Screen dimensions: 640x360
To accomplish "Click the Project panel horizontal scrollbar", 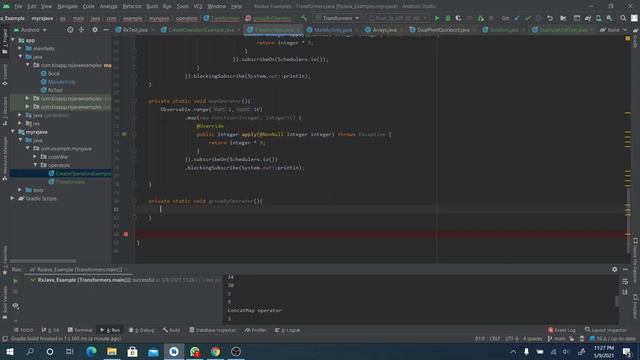I will point(43,261).
